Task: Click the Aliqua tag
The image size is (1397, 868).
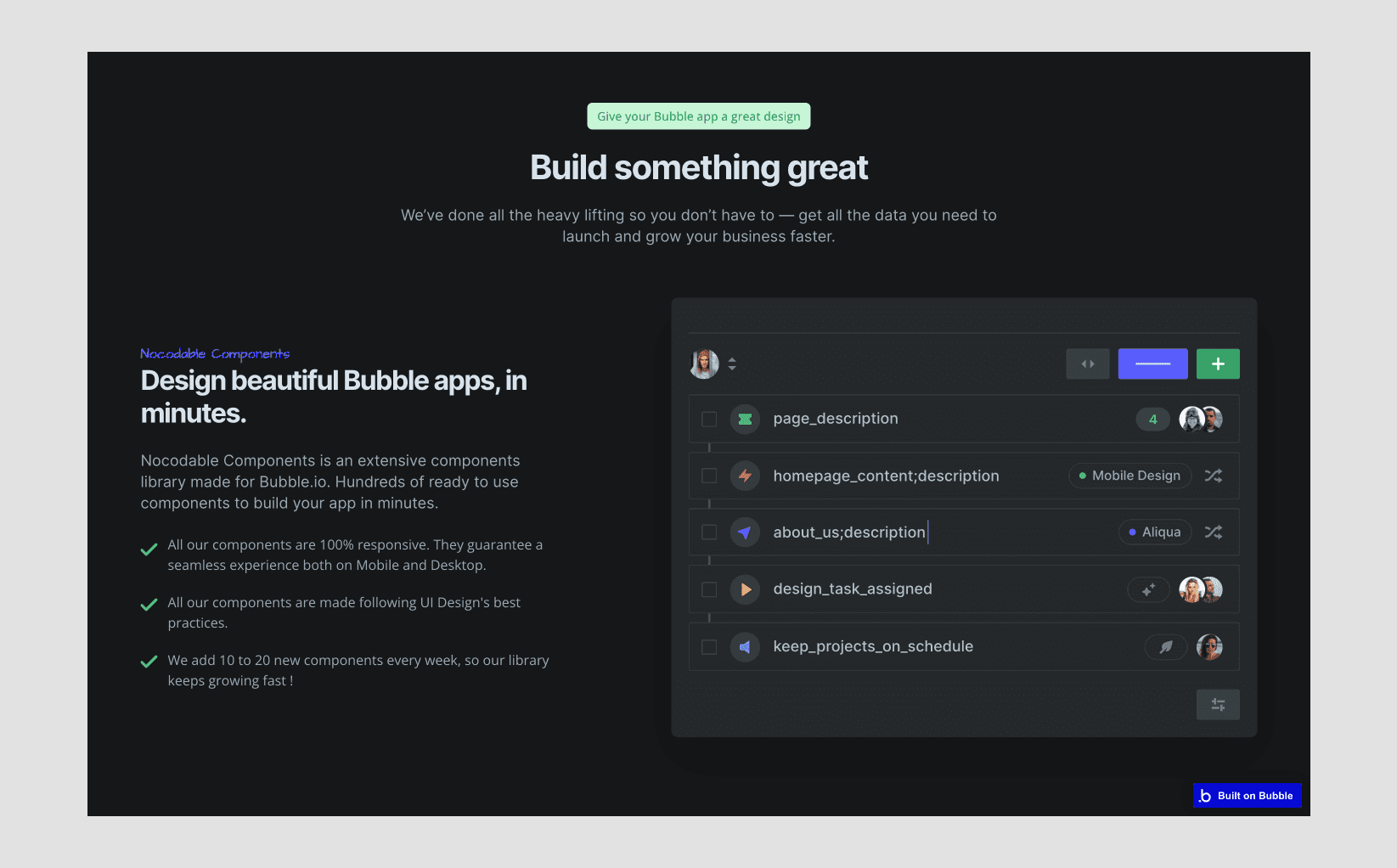Action: [1155, 533]
